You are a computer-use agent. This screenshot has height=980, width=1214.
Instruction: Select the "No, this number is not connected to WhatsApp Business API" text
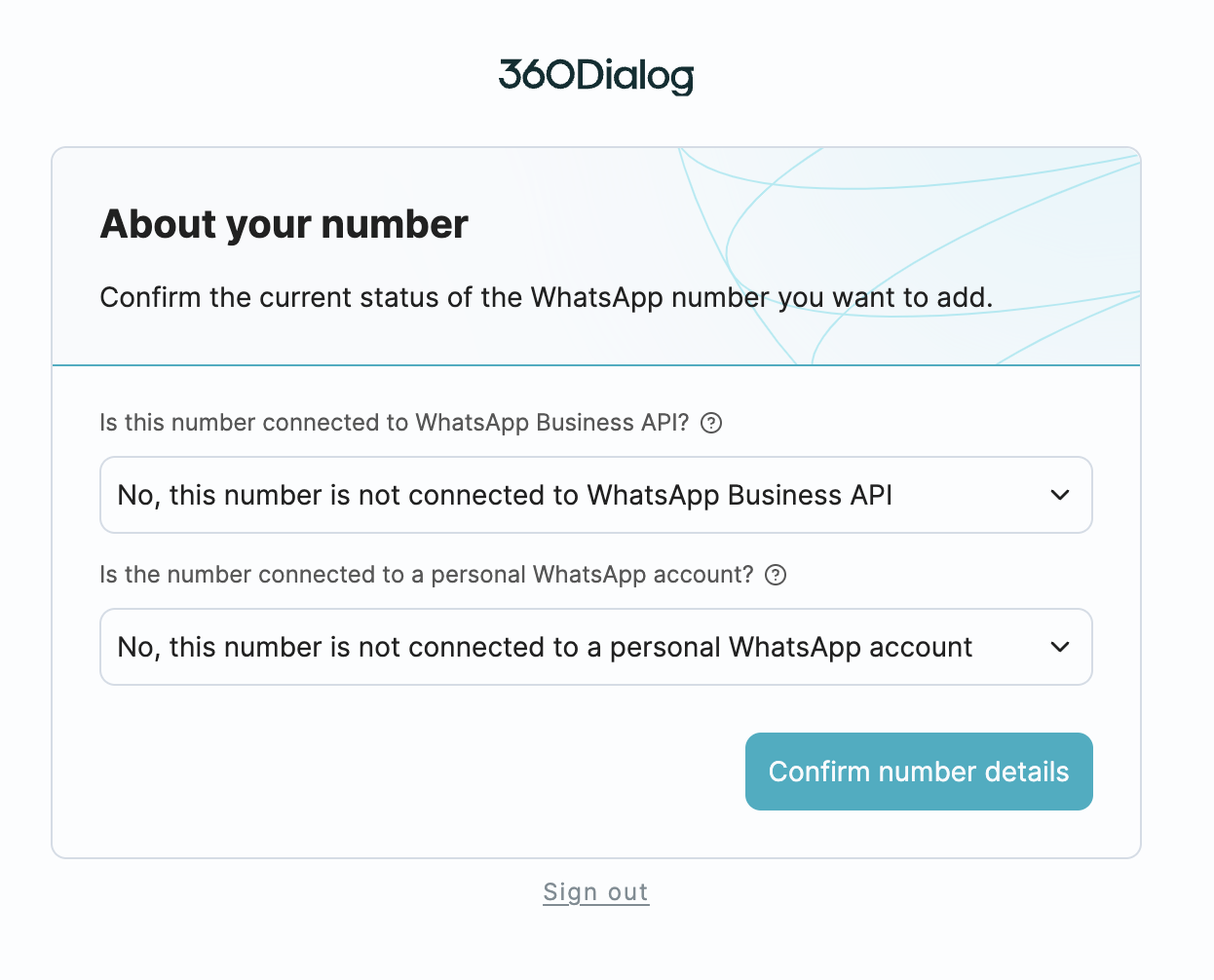(505, 495)
